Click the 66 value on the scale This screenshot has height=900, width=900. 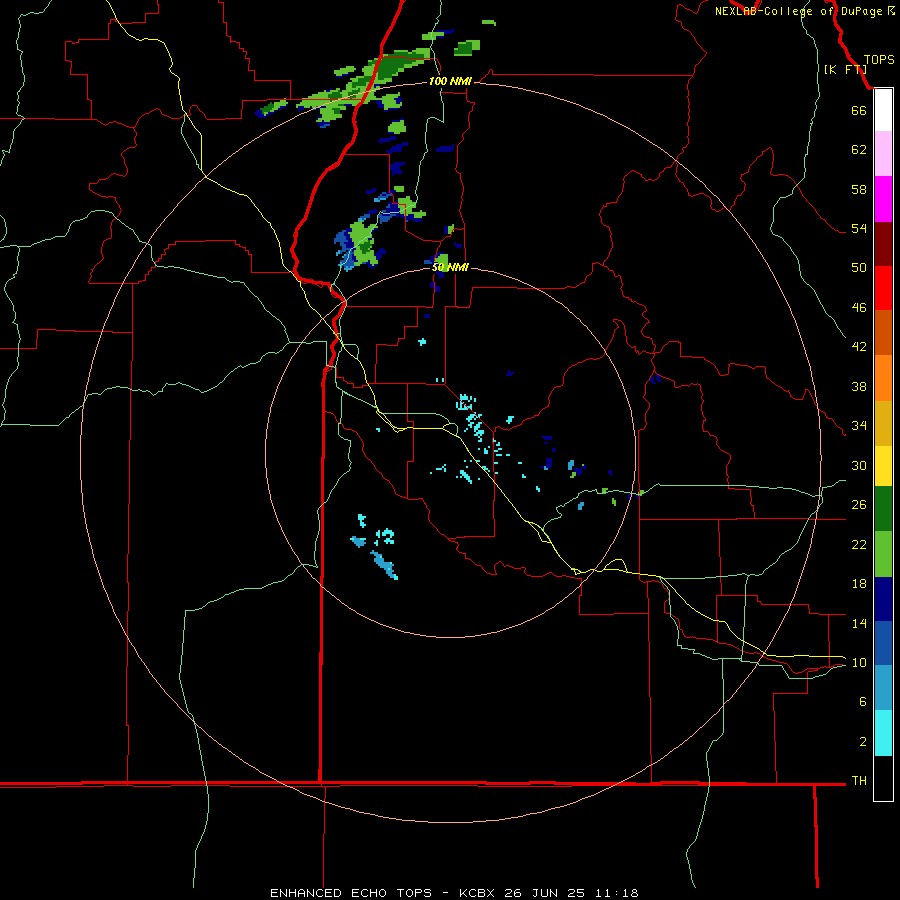point(859,110)
